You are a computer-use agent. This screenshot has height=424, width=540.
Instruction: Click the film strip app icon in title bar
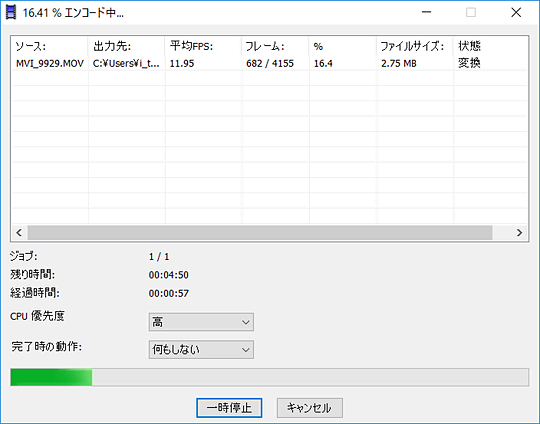coord(11,13)
